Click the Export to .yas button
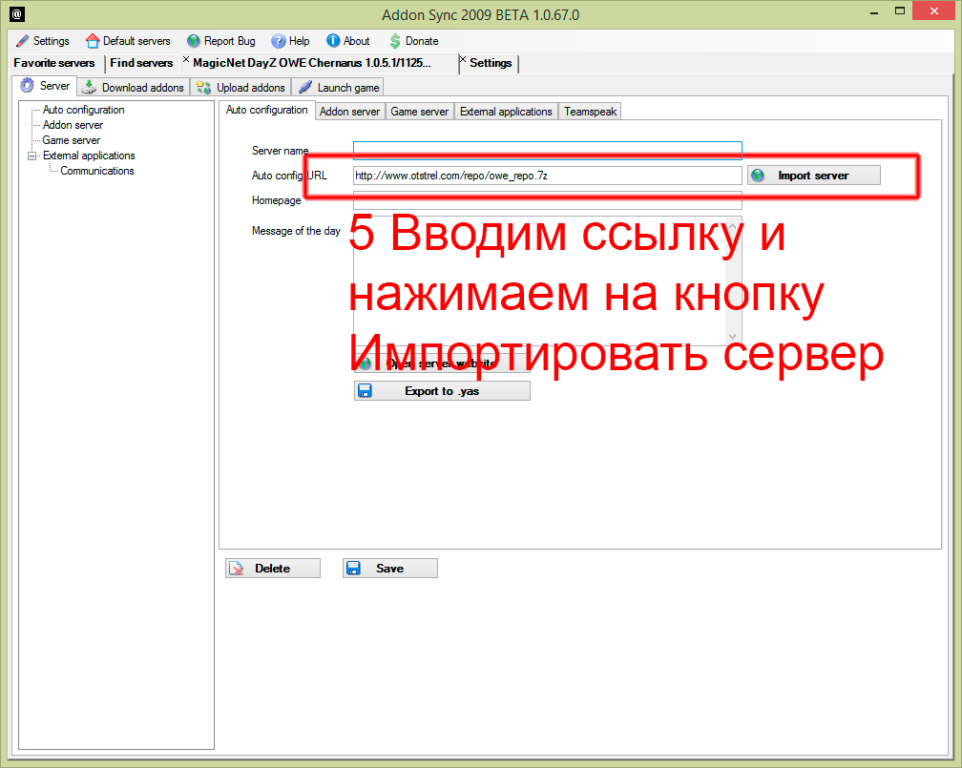 (442, 391)
